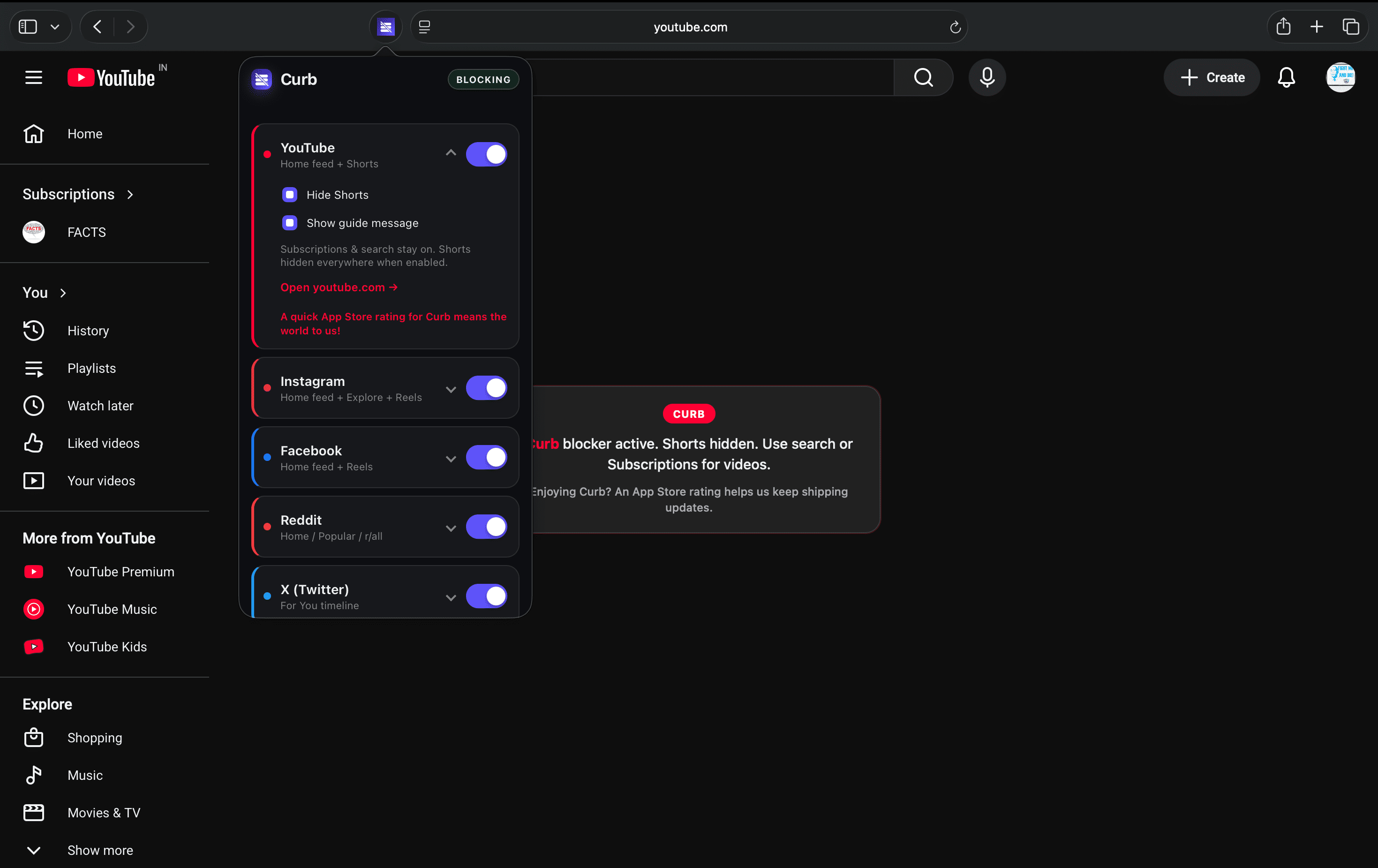Image resolution: width=1378 pixels, height=868 pixels.
Task: Start voice search with the microphone icon
Action: 986,77
